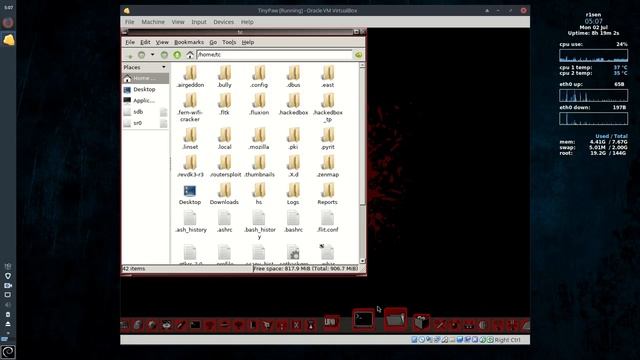Select Applic... entry in the Places sidebar

tap(145, 100)
